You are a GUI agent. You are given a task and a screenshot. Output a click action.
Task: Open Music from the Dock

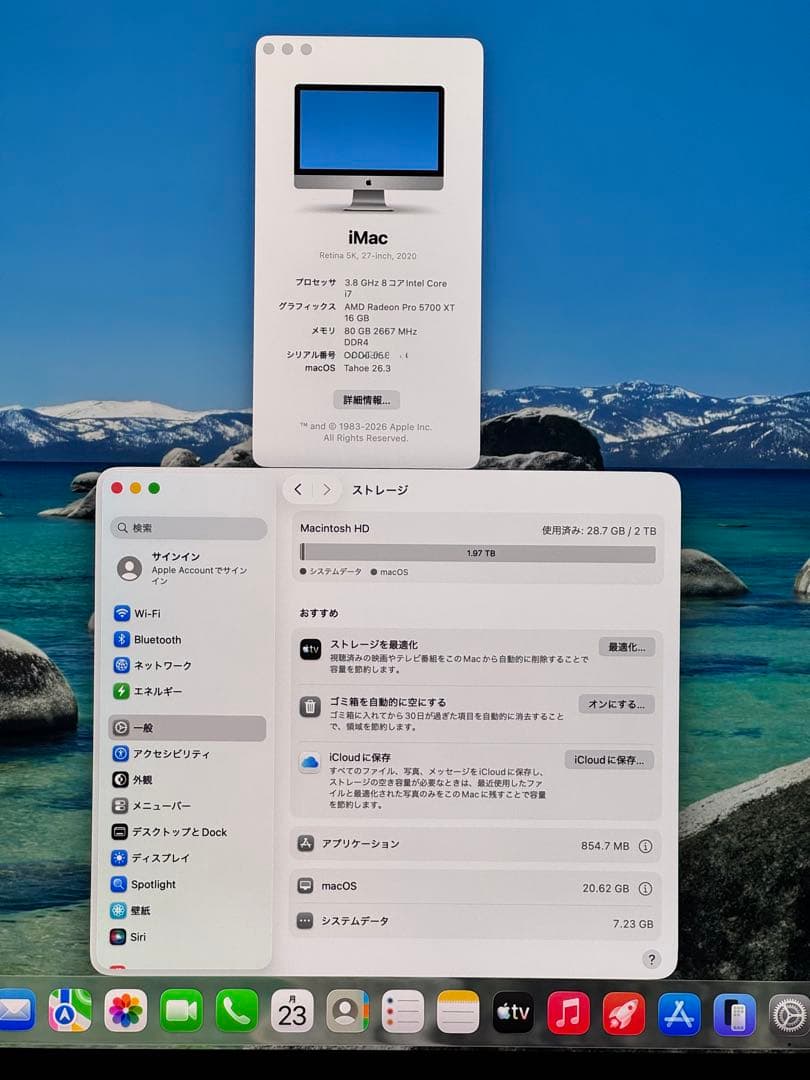(568, 1012)
